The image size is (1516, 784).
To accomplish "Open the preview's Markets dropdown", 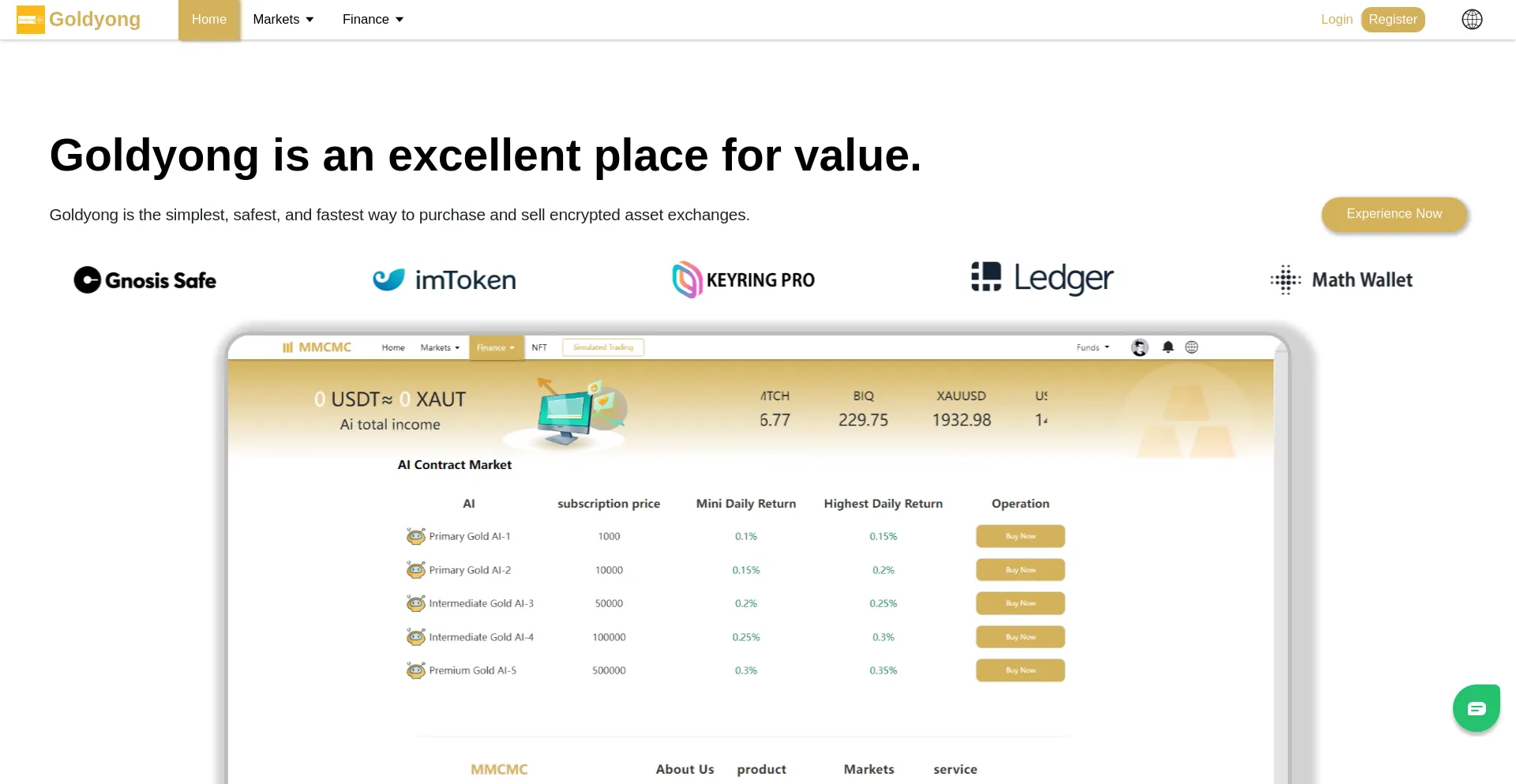I will pos(440,347).
